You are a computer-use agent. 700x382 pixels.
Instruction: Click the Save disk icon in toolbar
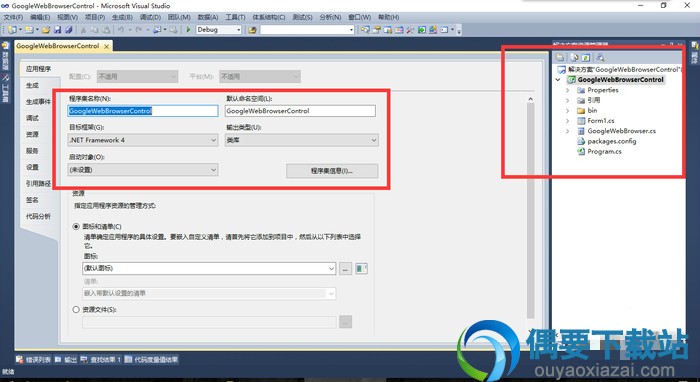coord(58,30)
